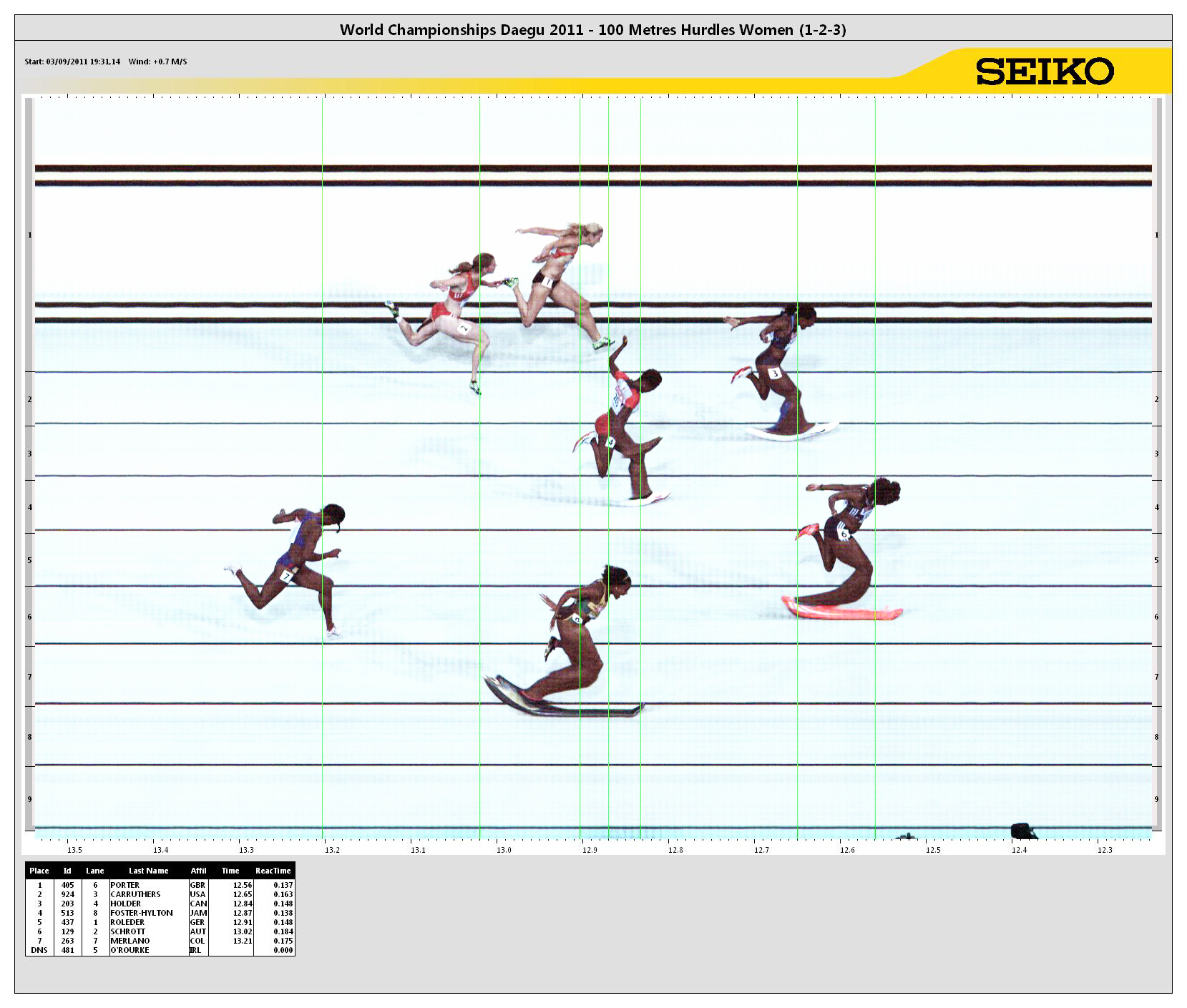Select the CARRUTHERS name in the results table

tap(135, 894)
